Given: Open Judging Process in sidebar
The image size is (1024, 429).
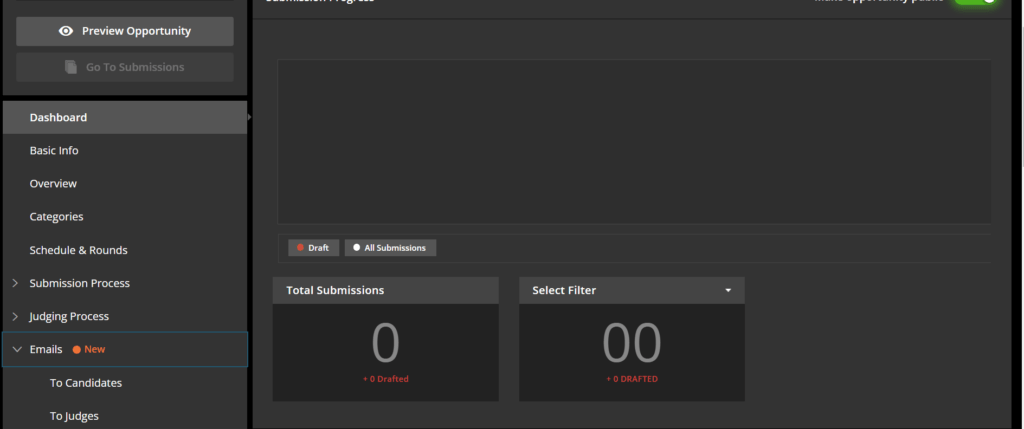Looking at the screenshot, I should [x=125, y=317].
